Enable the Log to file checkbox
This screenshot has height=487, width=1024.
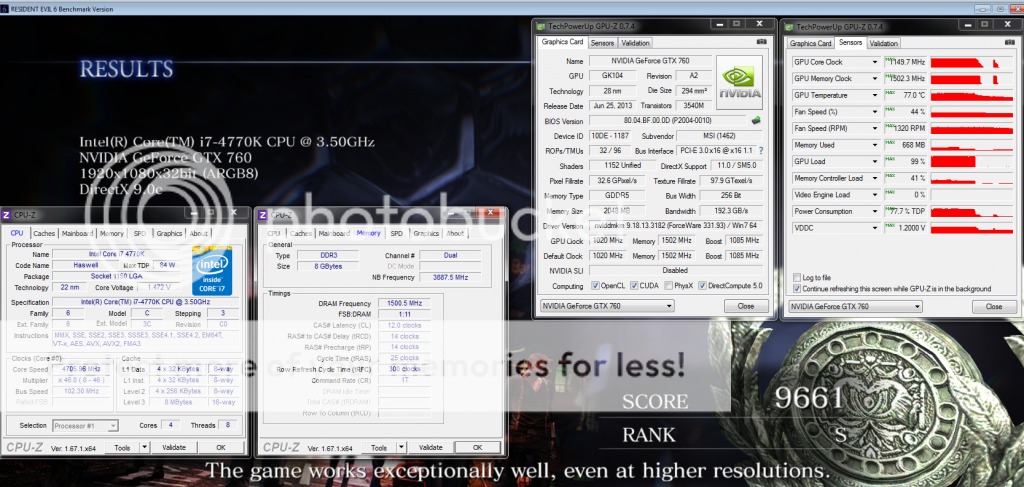797,277
